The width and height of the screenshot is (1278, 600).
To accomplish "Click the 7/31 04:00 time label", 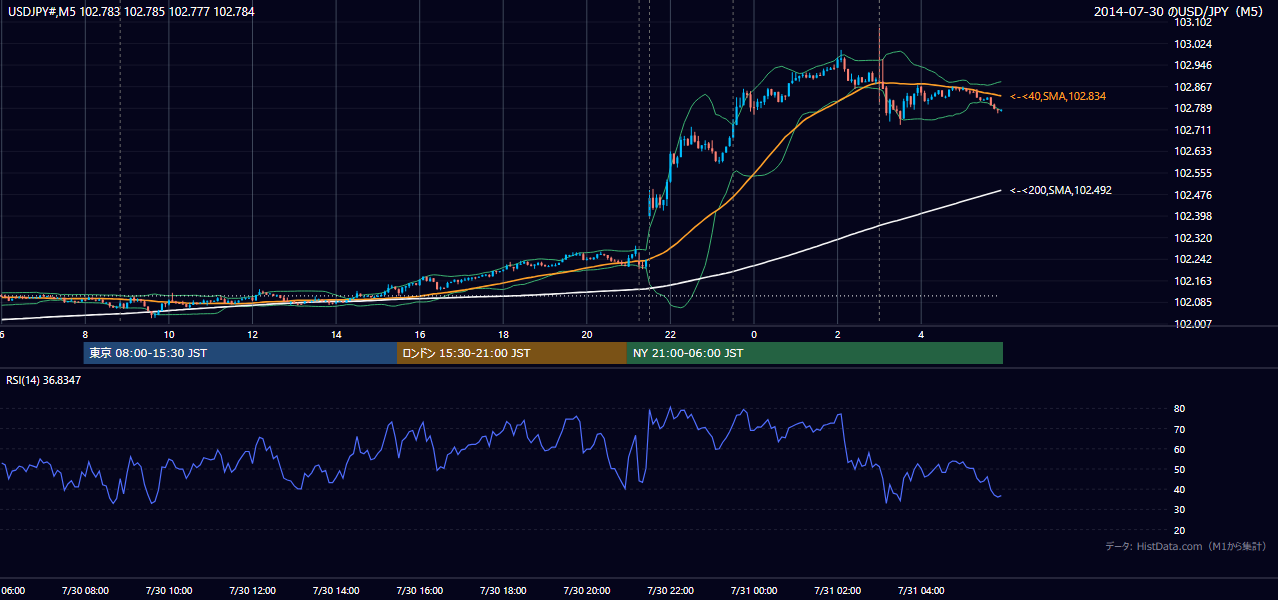I will coord(921,591).
